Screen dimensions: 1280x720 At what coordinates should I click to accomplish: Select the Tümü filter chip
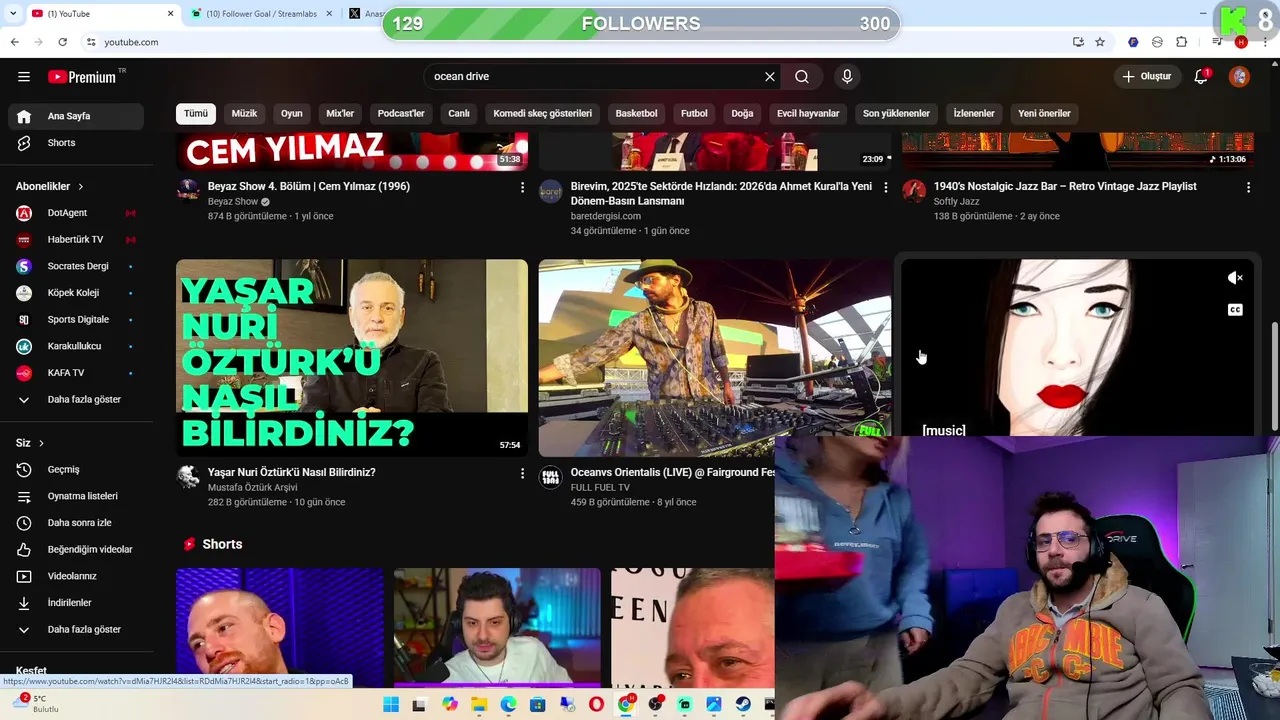195,113
